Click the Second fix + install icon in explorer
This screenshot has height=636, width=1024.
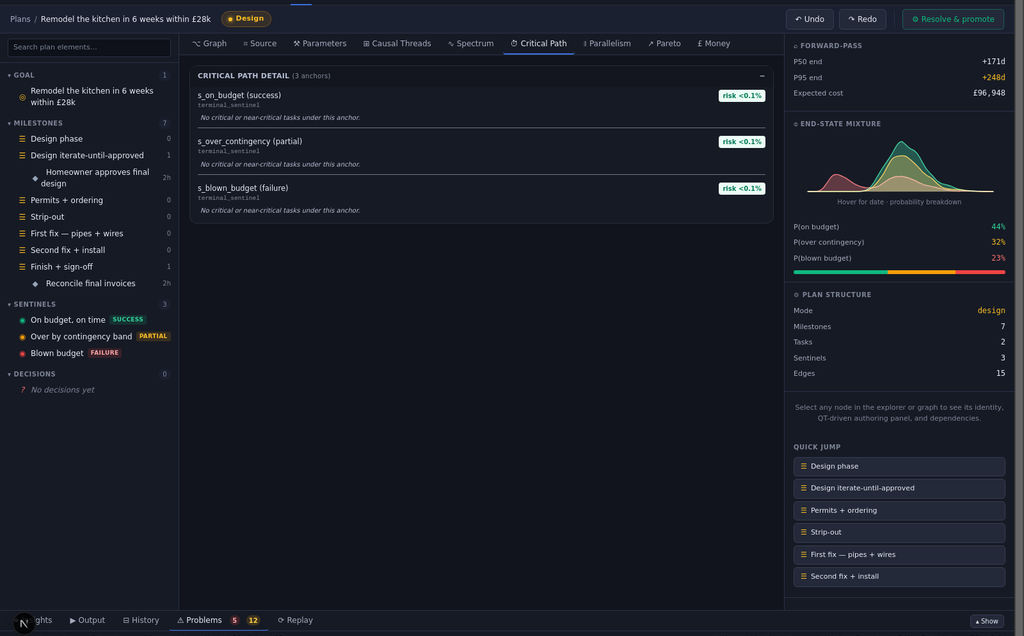tap(22, 250)
